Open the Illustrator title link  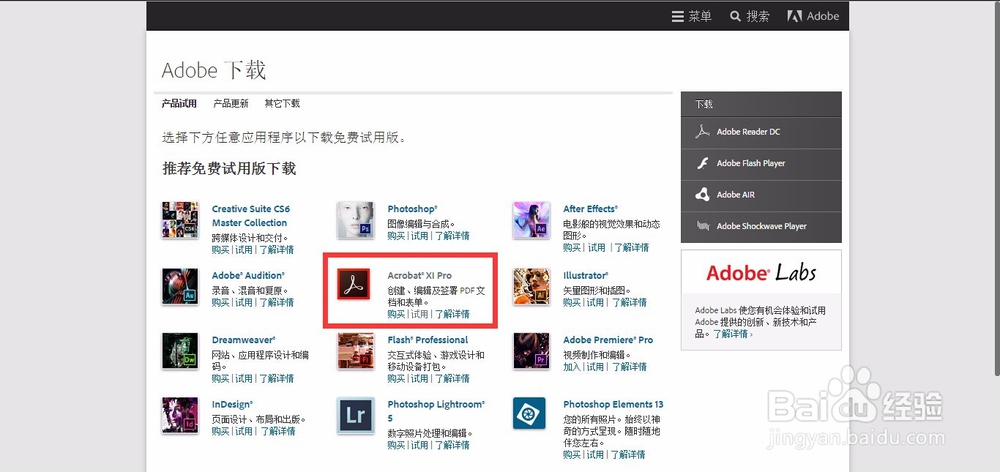pos(585,276)
